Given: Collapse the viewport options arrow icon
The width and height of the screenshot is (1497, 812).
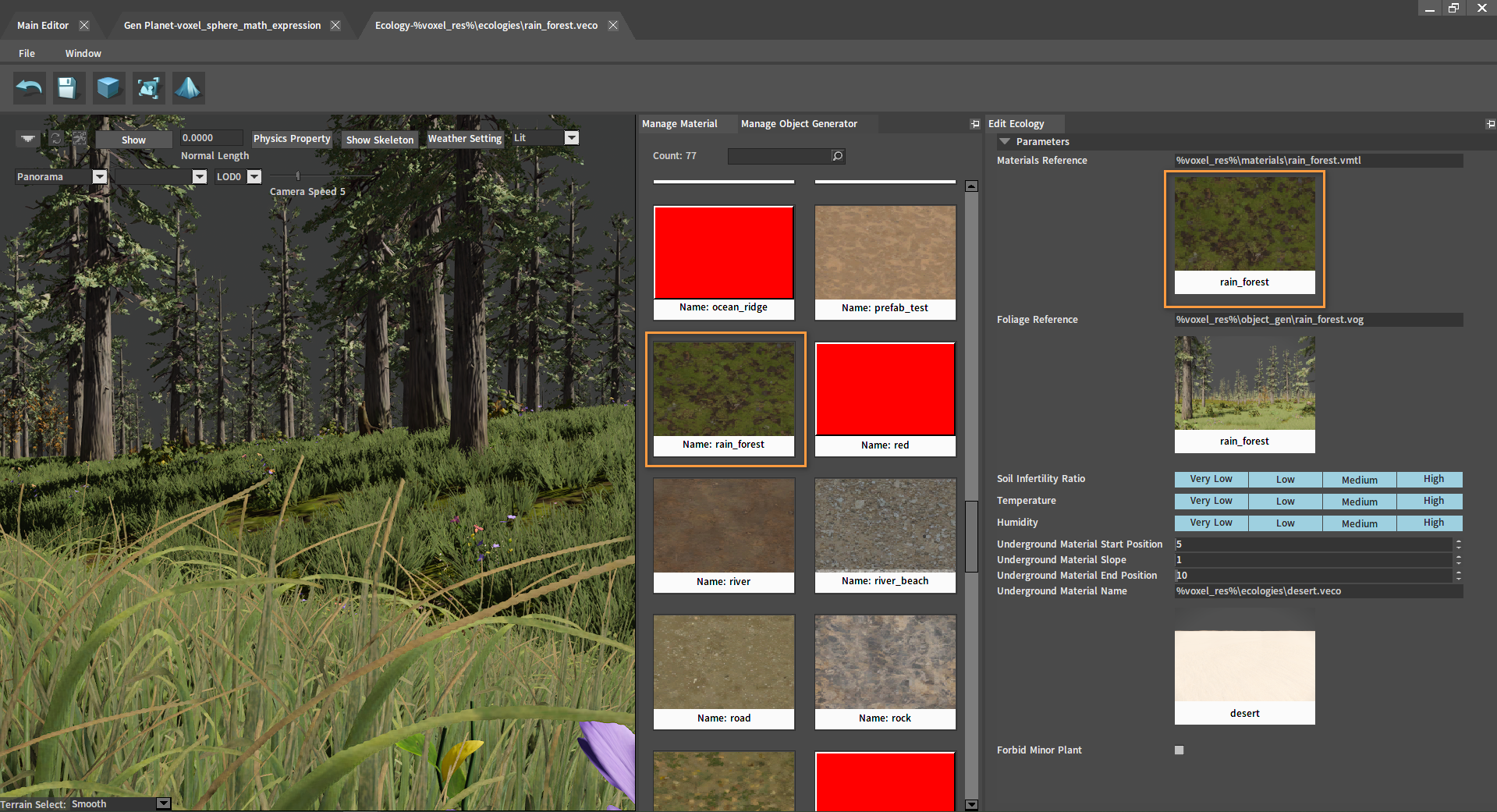Looking at the screenshot, I should point(28,138).
